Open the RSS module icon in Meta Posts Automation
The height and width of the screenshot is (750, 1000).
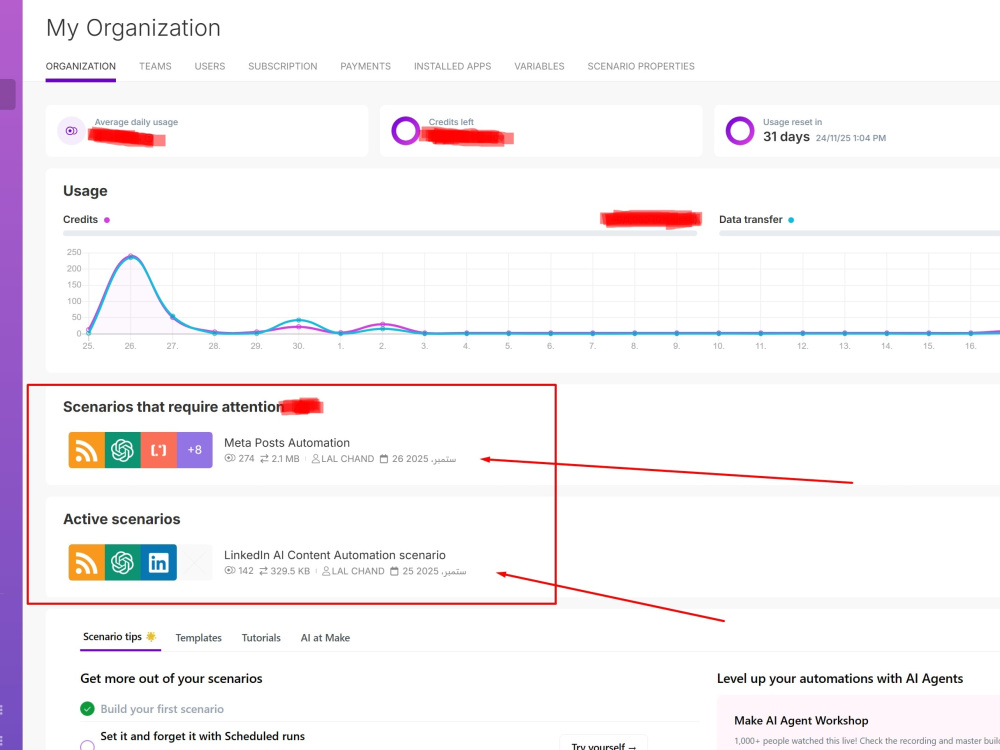click(x=87, y=450)
